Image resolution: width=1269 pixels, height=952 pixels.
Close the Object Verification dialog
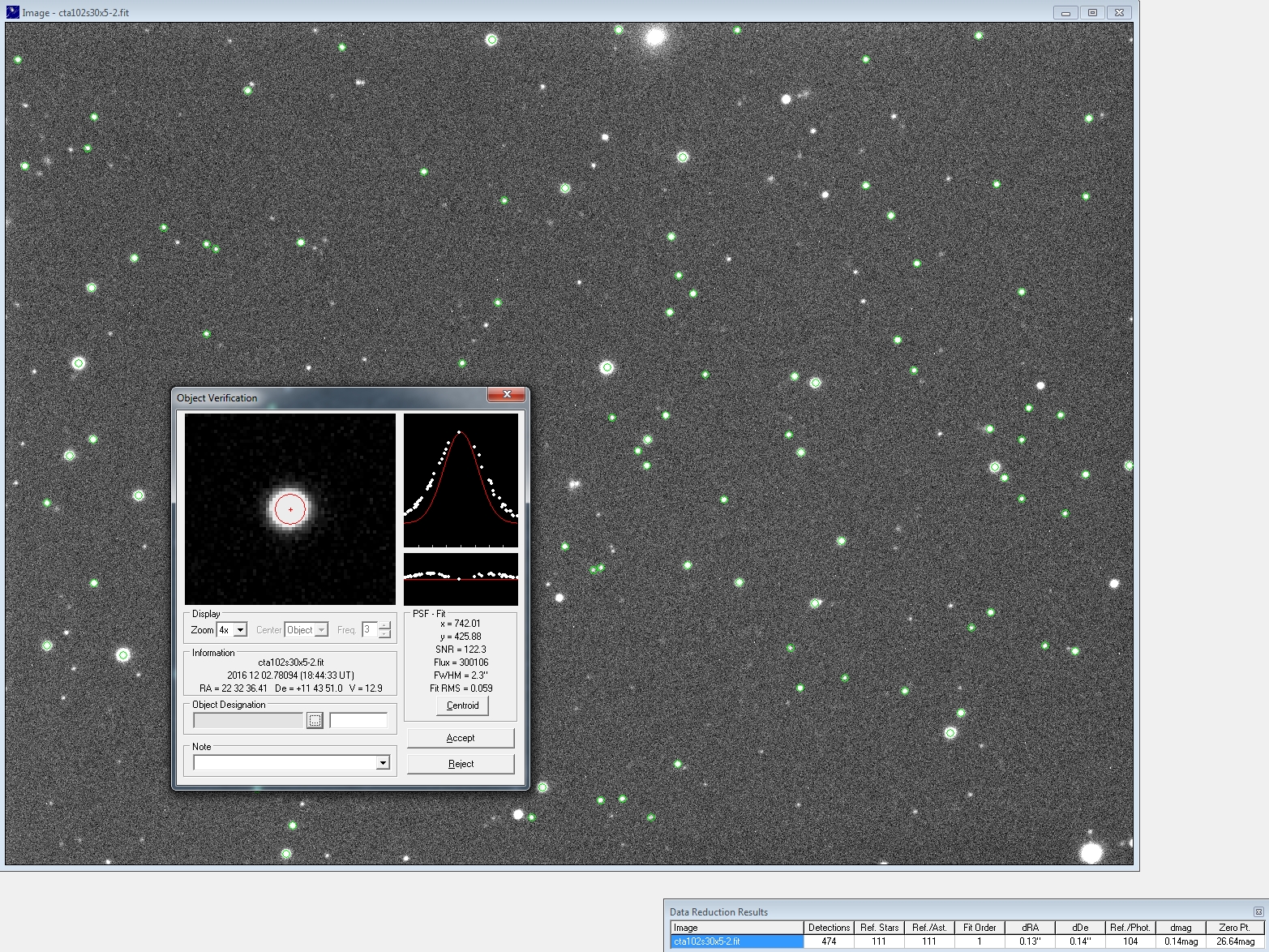[507, 395]
